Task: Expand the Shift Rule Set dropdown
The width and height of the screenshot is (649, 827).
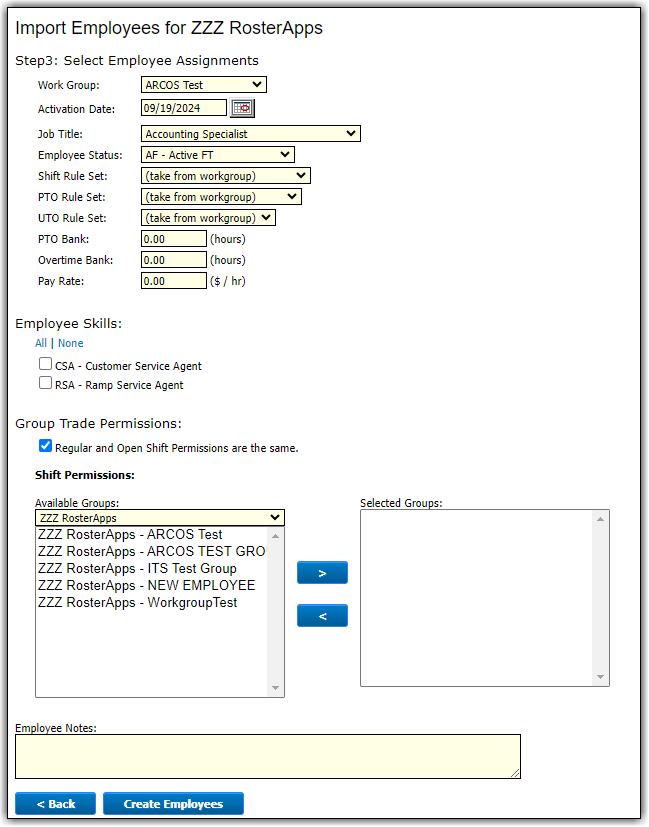Action: tap(225, 176)
